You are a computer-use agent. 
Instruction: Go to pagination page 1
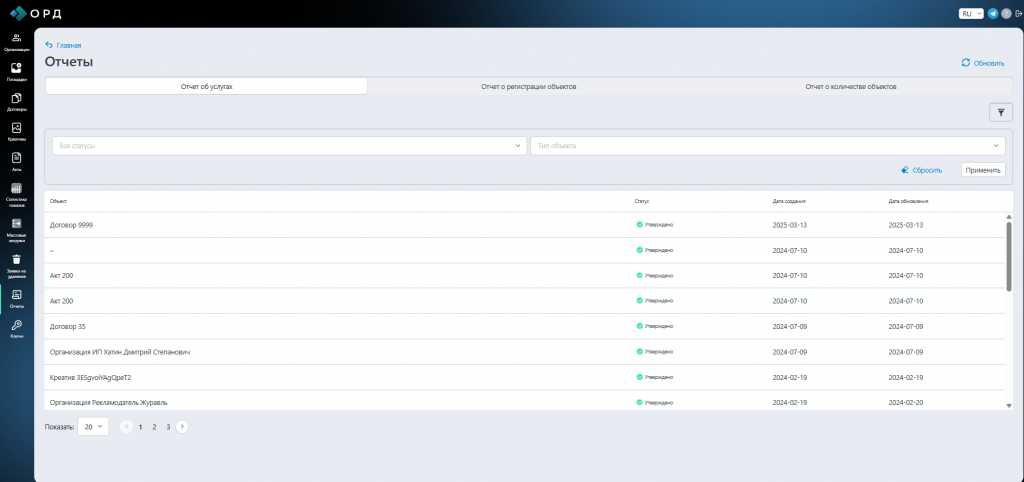point(140,426)
